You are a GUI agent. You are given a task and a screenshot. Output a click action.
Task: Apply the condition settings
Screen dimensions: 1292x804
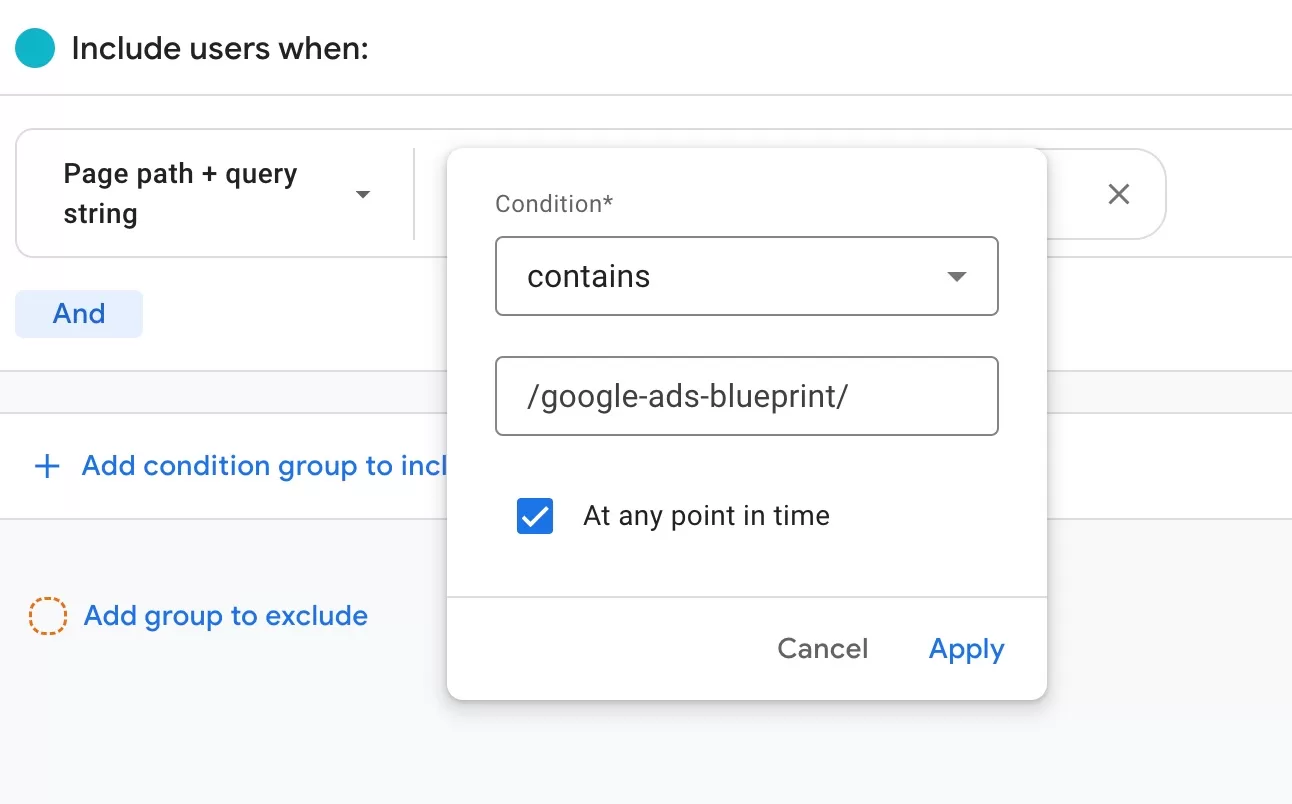tap(966, 649)
